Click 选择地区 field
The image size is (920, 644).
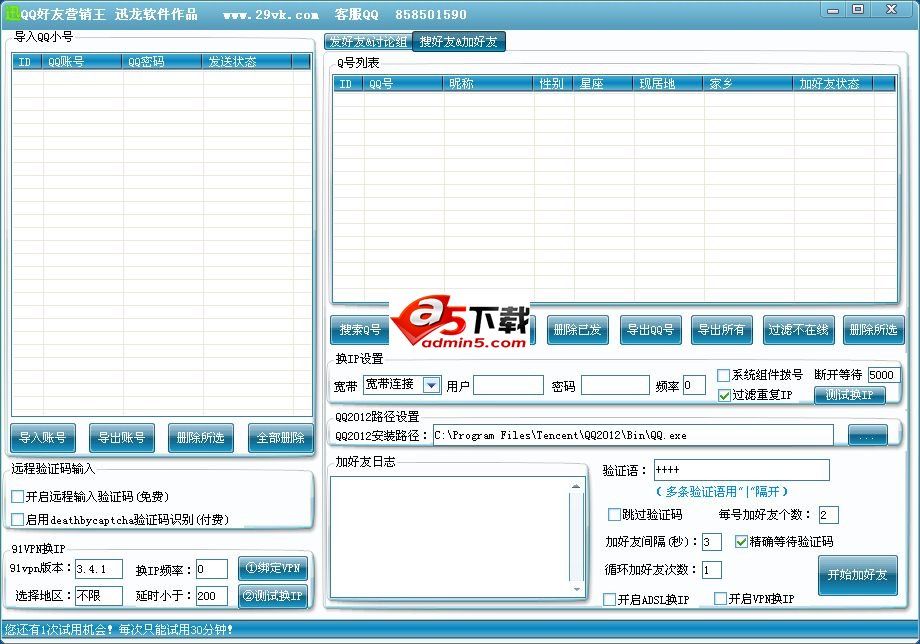click(x=99, y=596)
